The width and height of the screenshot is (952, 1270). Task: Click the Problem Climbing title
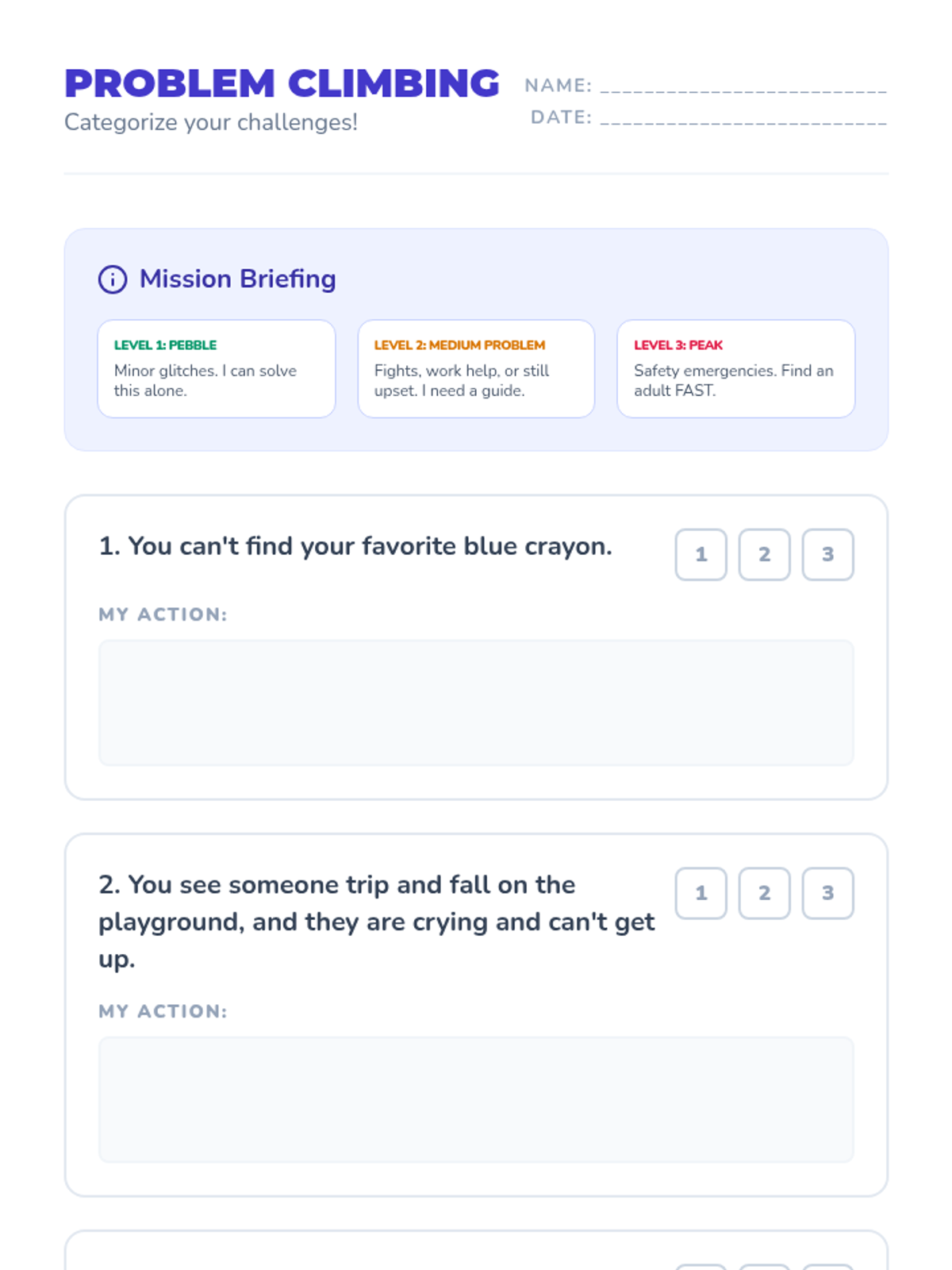click(282, 83)
